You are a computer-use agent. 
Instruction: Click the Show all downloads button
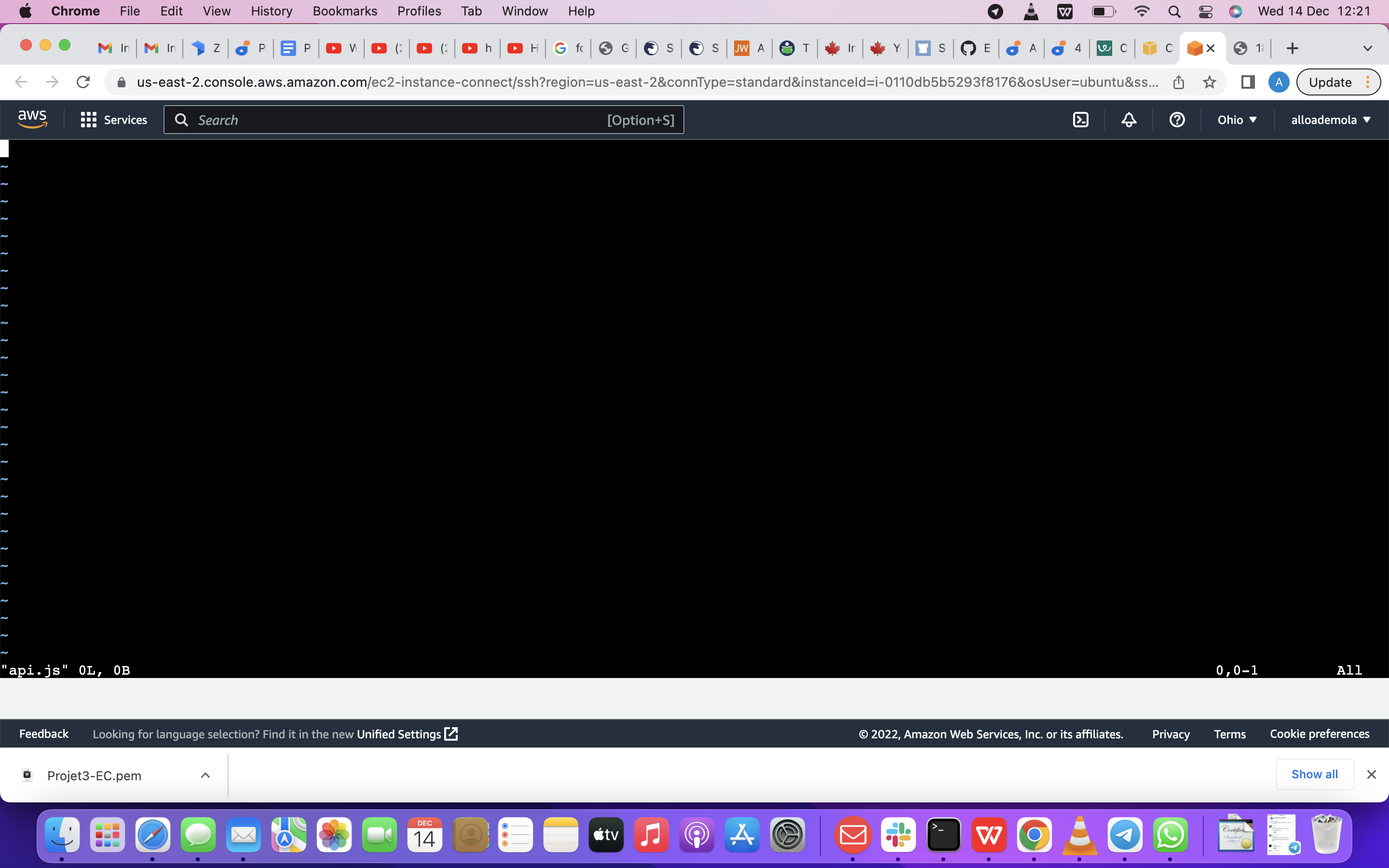1314,774
